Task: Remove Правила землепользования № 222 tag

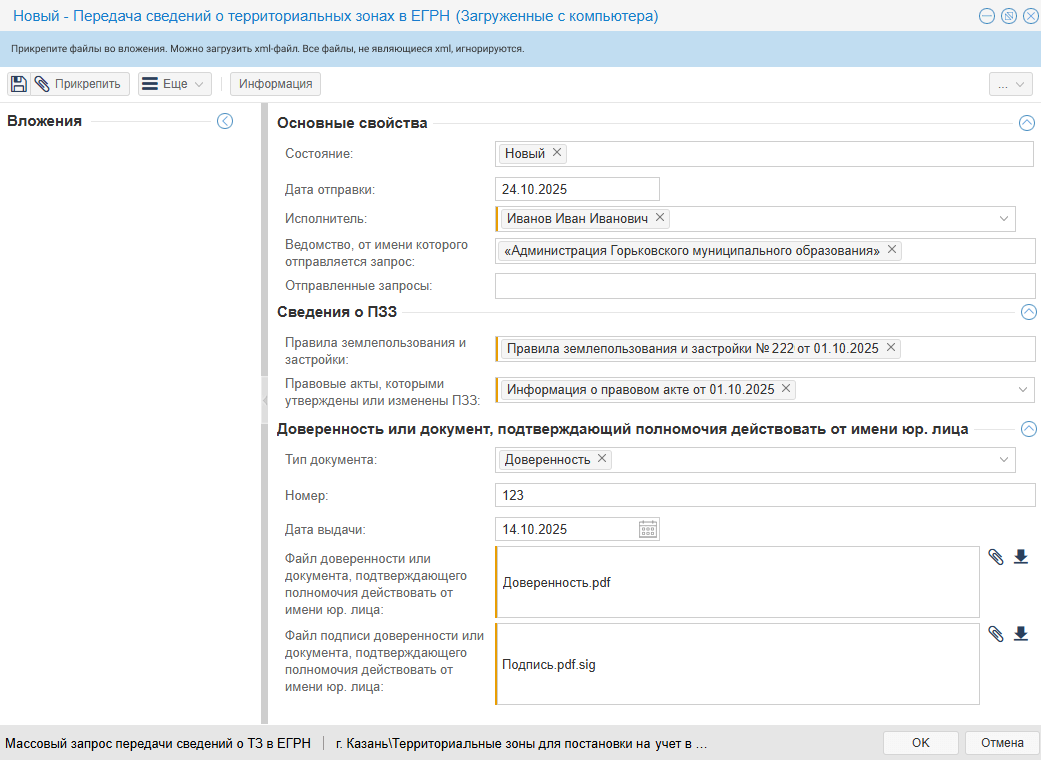Action: [891, 347]
